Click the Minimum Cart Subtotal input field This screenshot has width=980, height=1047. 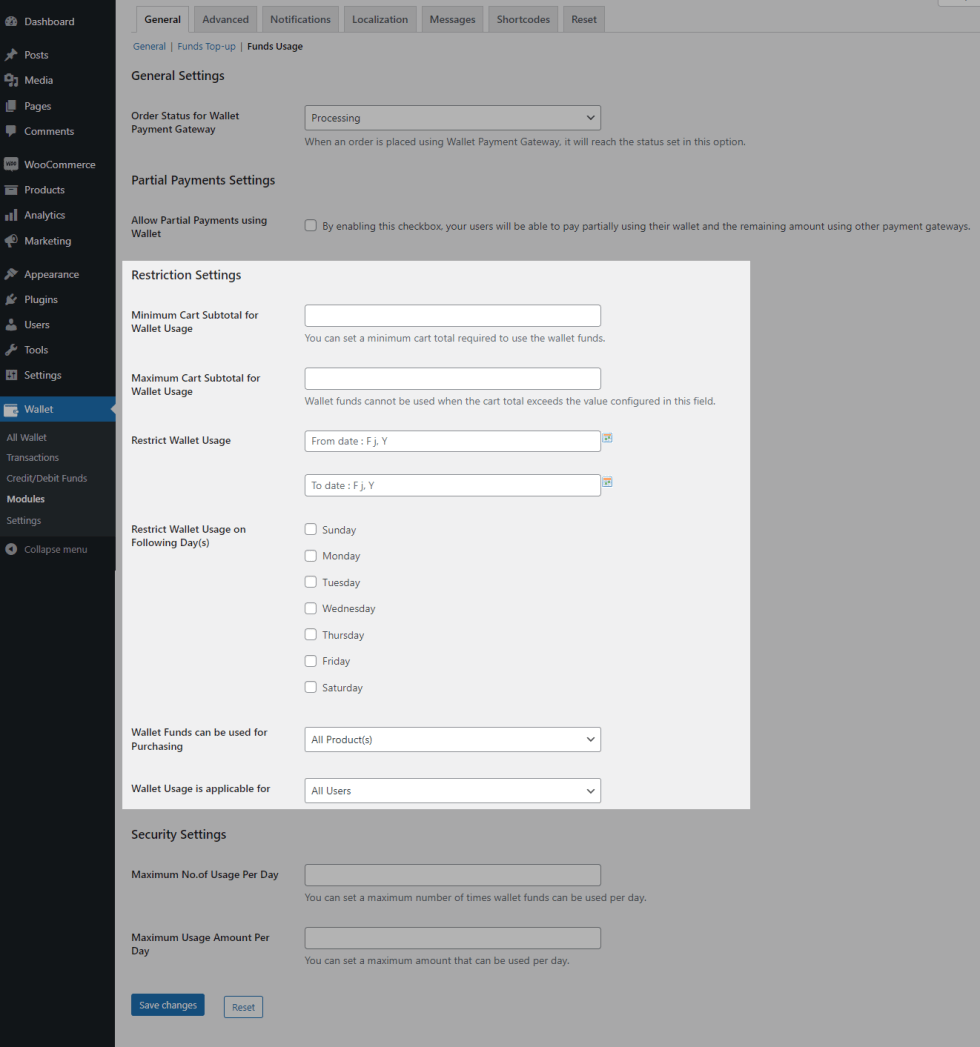pos(453,315)
